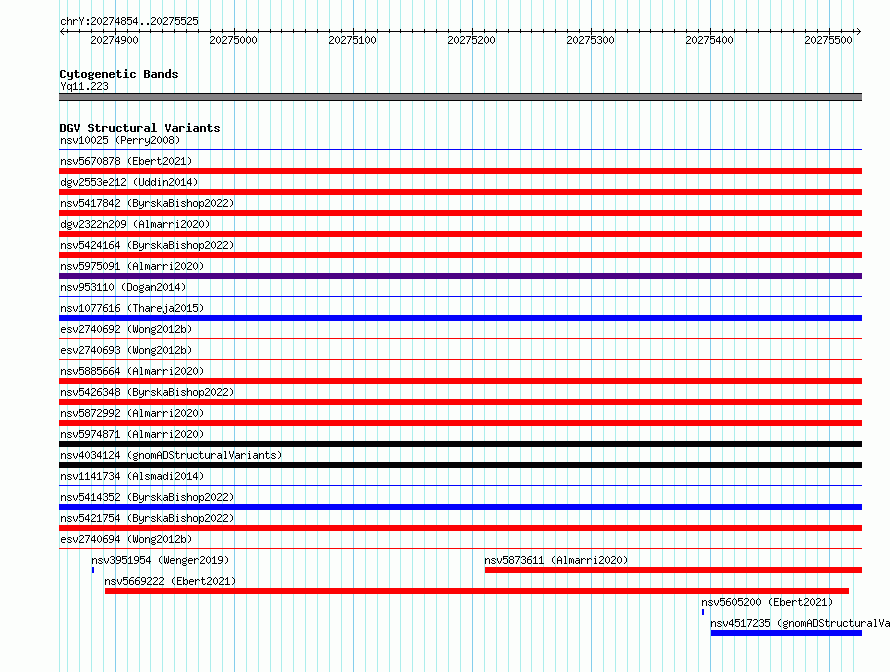Click the right arrow end of ruler
This screenshot has height=672, width=890.
pyautogui.click(x=858, y=32)
